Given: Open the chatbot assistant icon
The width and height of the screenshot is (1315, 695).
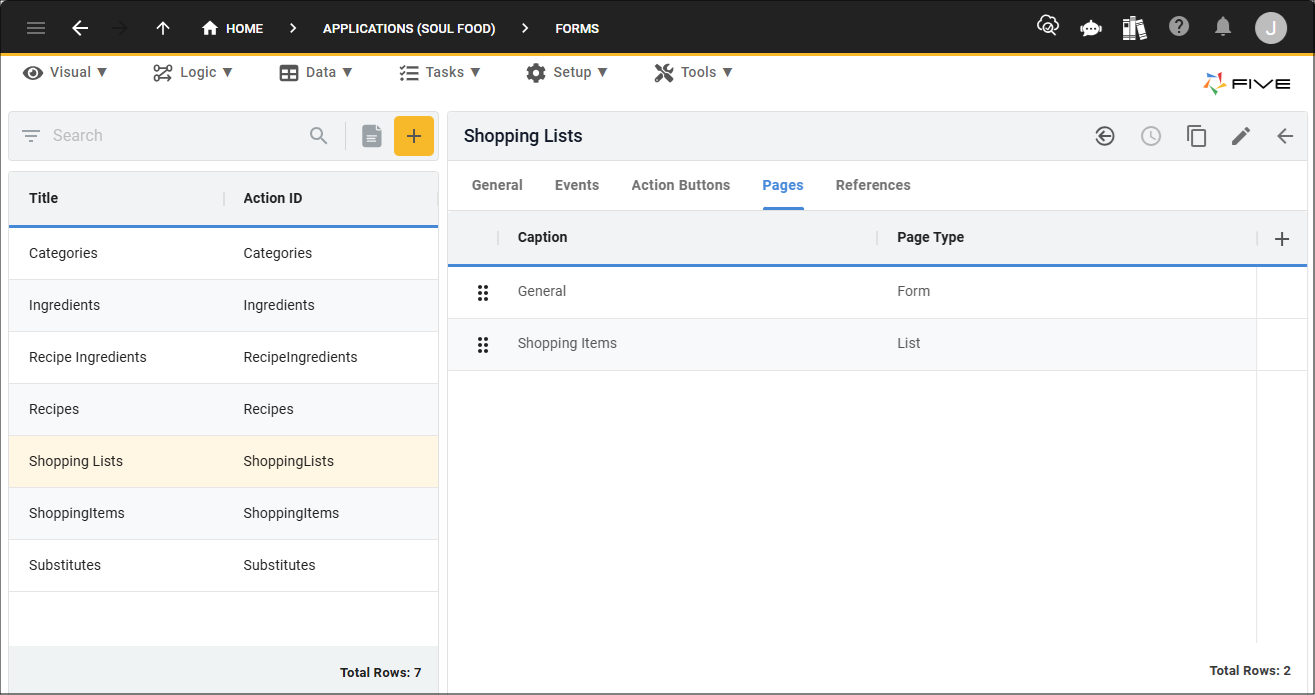Looking at the screenshot, I should 1091,28.
